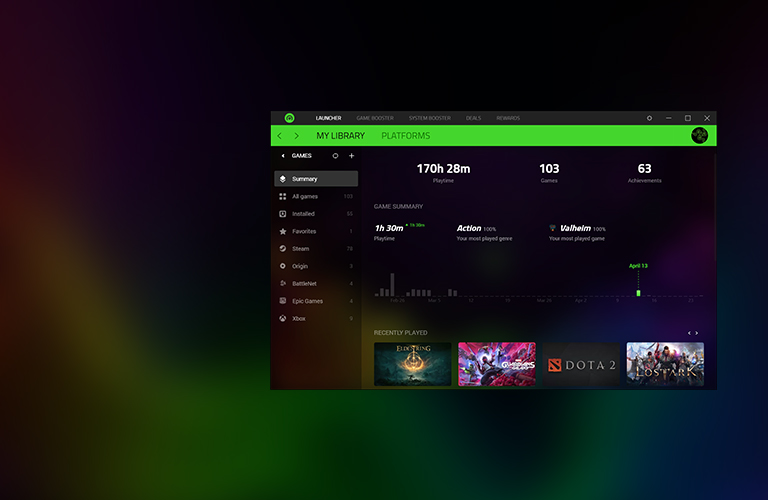Filter library by BattleNet

pyautogui.click(x=316, y=284)
